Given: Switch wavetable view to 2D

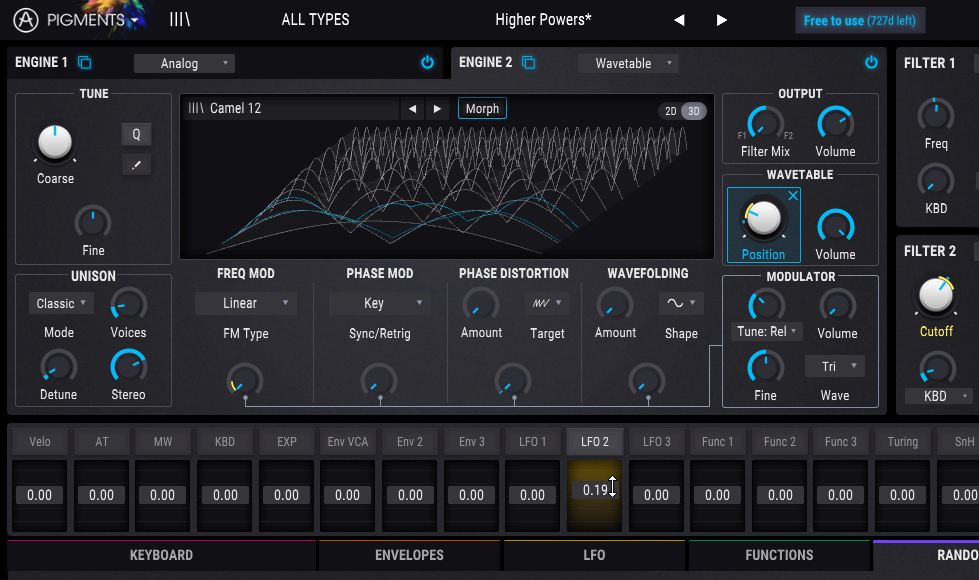Looking at the screenshot, I should (671, 111).
